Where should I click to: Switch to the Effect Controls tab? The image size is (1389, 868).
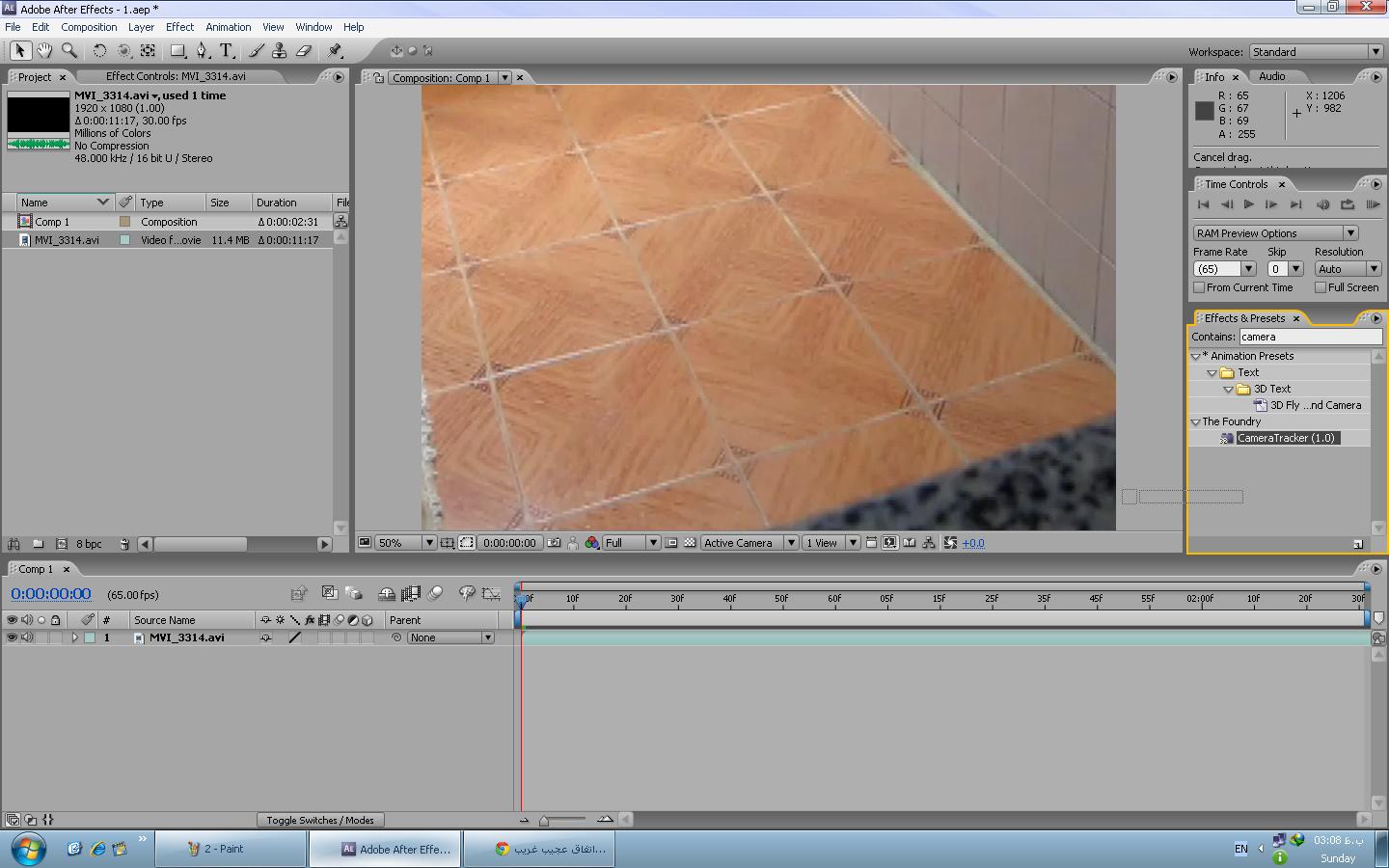click(x=176, y=76)
